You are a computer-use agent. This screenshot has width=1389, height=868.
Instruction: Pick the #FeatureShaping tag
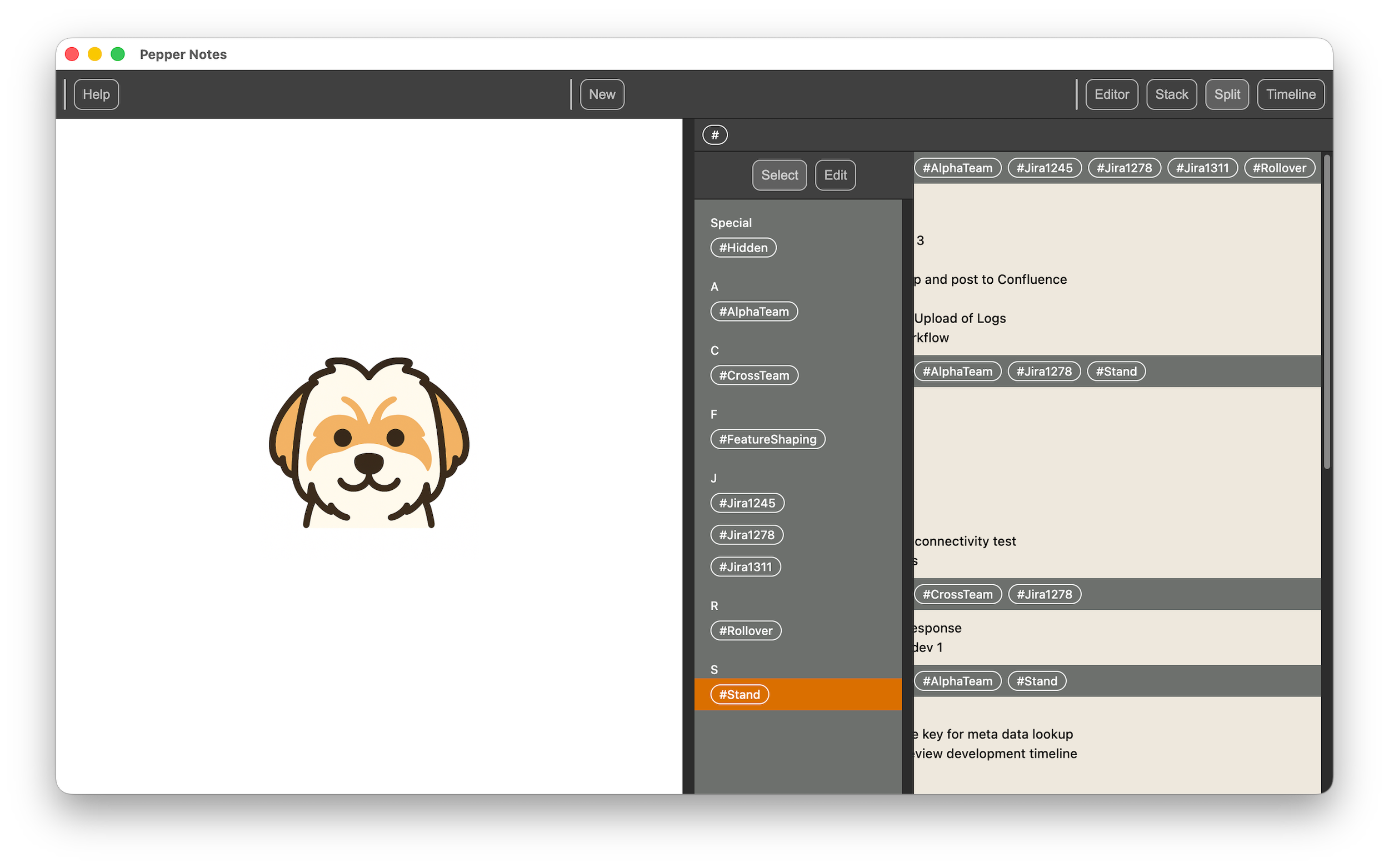click(x=767, y=439)
